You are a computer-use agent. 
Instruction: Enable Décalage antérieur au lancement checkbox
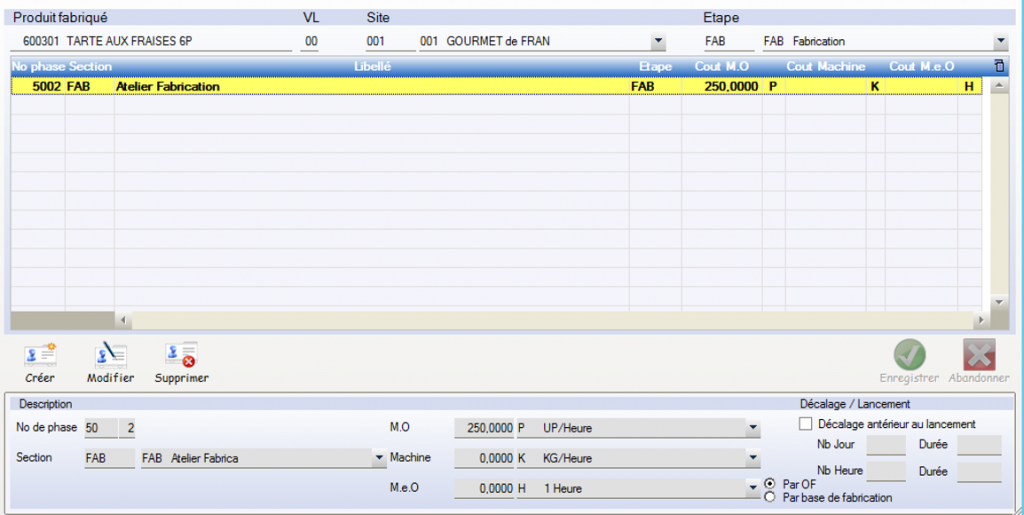click(x=806, y=424)
